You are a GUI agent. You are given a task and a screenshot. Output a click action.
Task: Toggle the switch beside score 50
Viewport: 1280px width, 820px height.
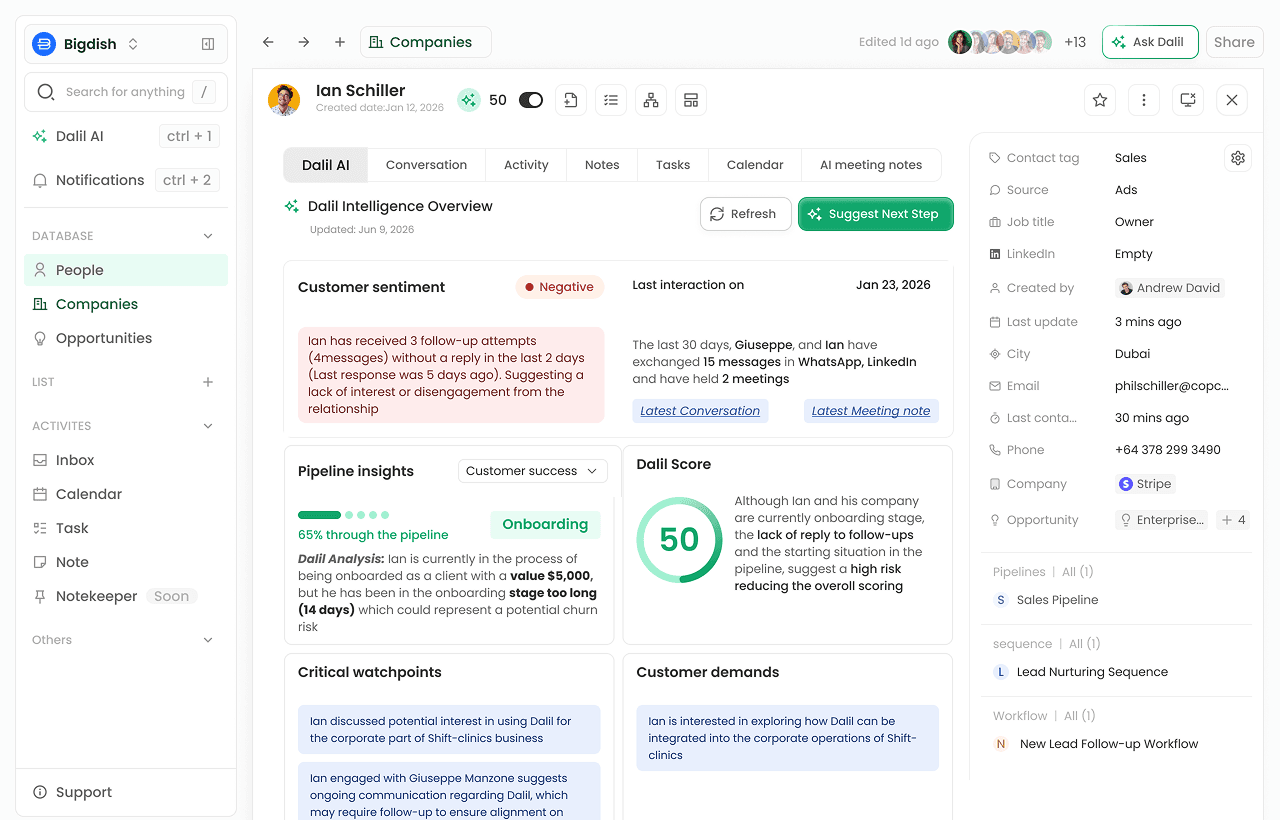pos(531,100)
